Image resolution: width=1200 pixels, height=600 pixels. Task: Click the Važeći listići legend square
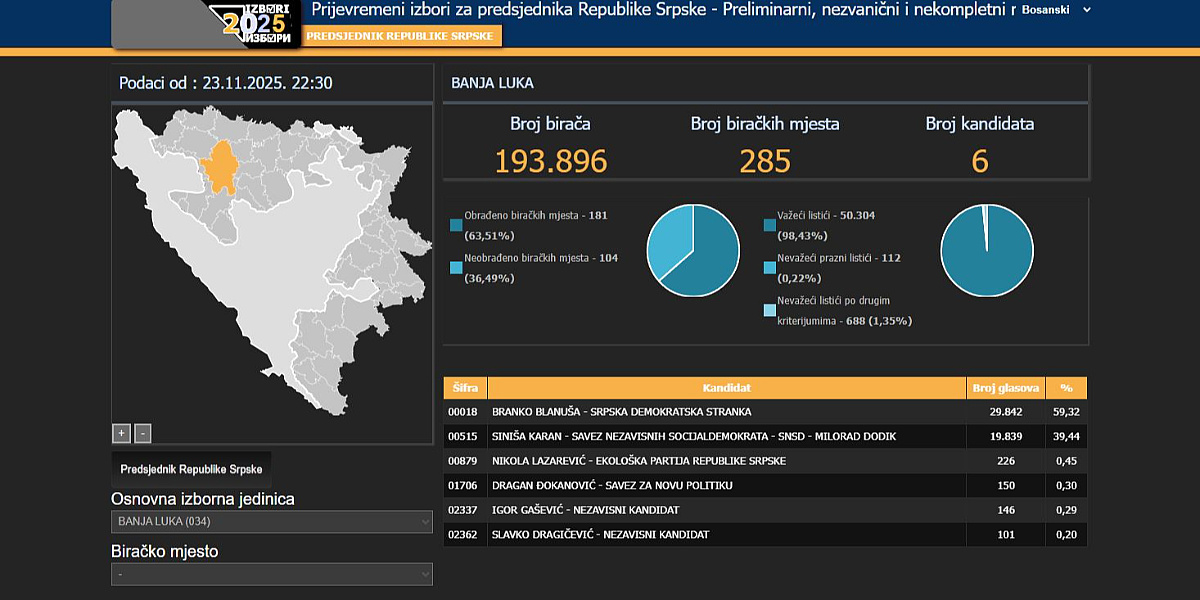[x=769, y=225]
